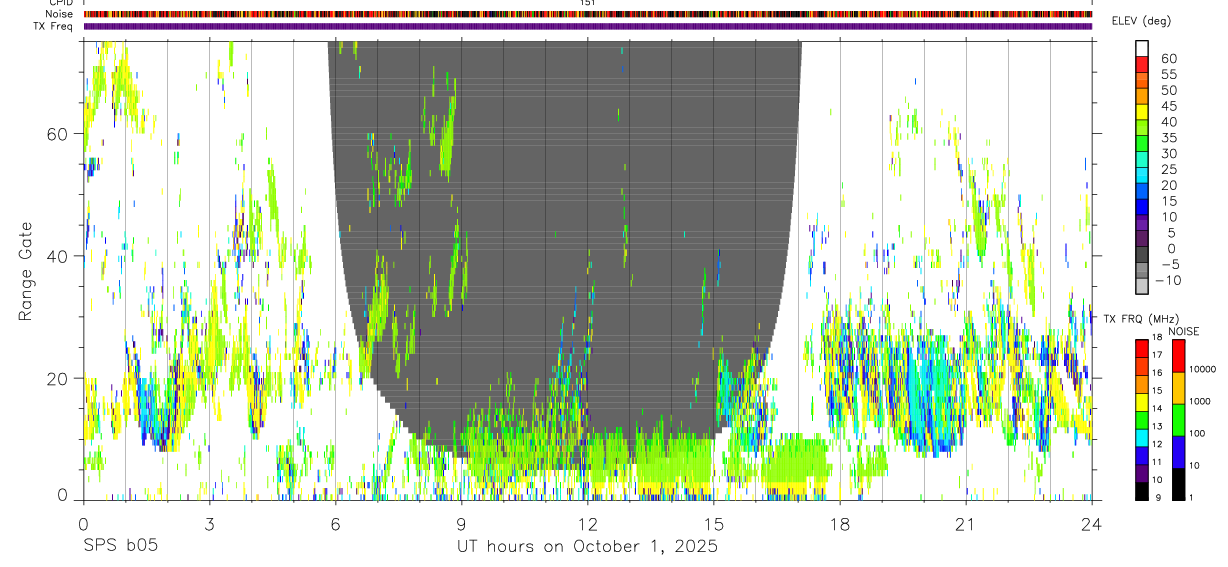
Task: Click the 'Noise' row label at top
Action: coord(60,14)
